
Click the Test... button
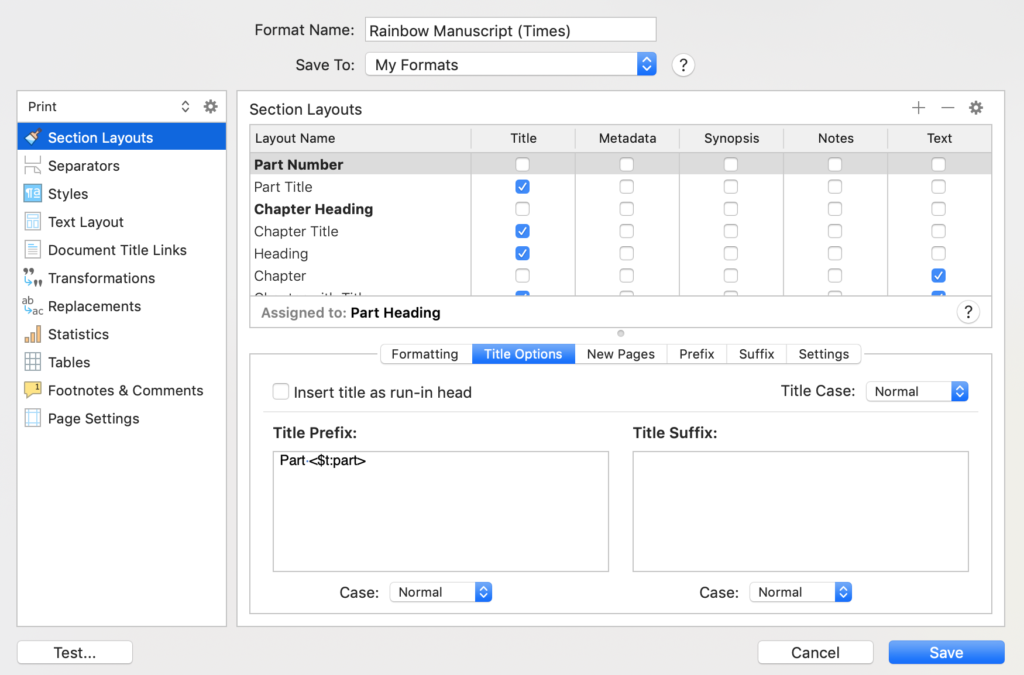pos(74,652)
